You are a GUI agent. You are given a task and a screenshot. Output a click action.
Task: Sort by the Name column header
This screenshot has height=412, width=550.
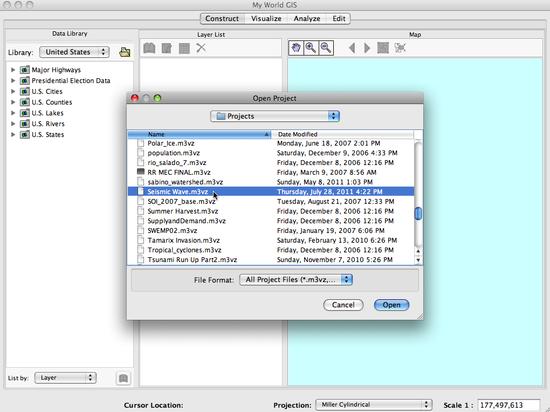click(199, 134)
